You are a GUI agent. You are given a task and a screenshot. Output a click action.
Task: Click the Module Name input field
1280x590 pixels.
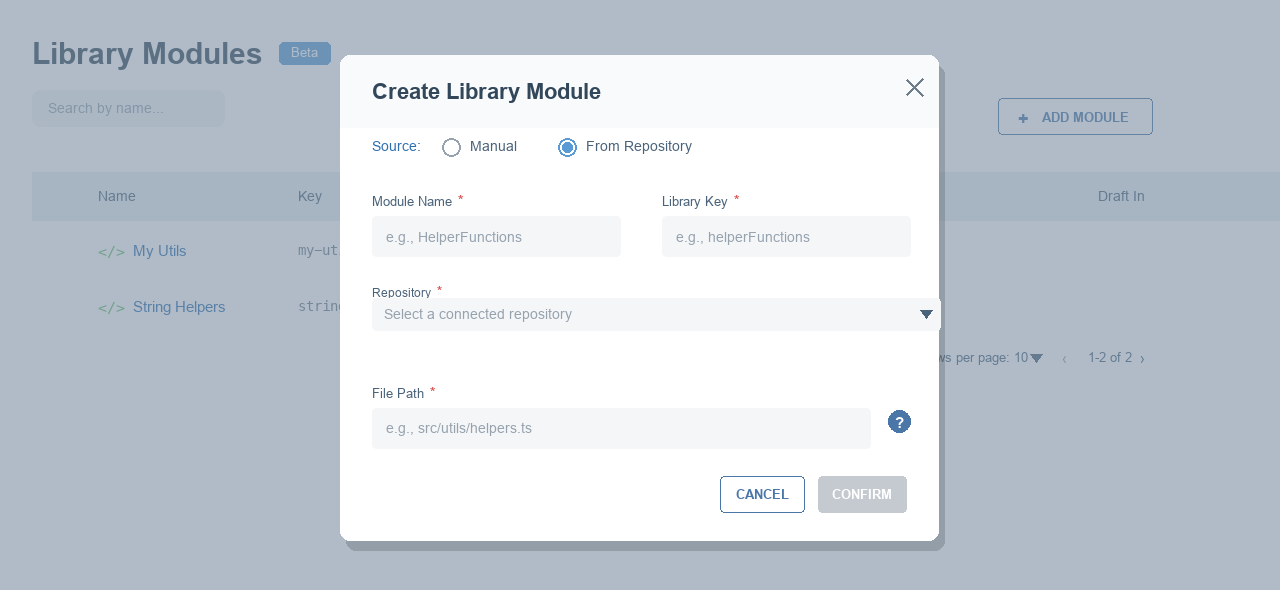pyautogui.click(x=496, y=237)
